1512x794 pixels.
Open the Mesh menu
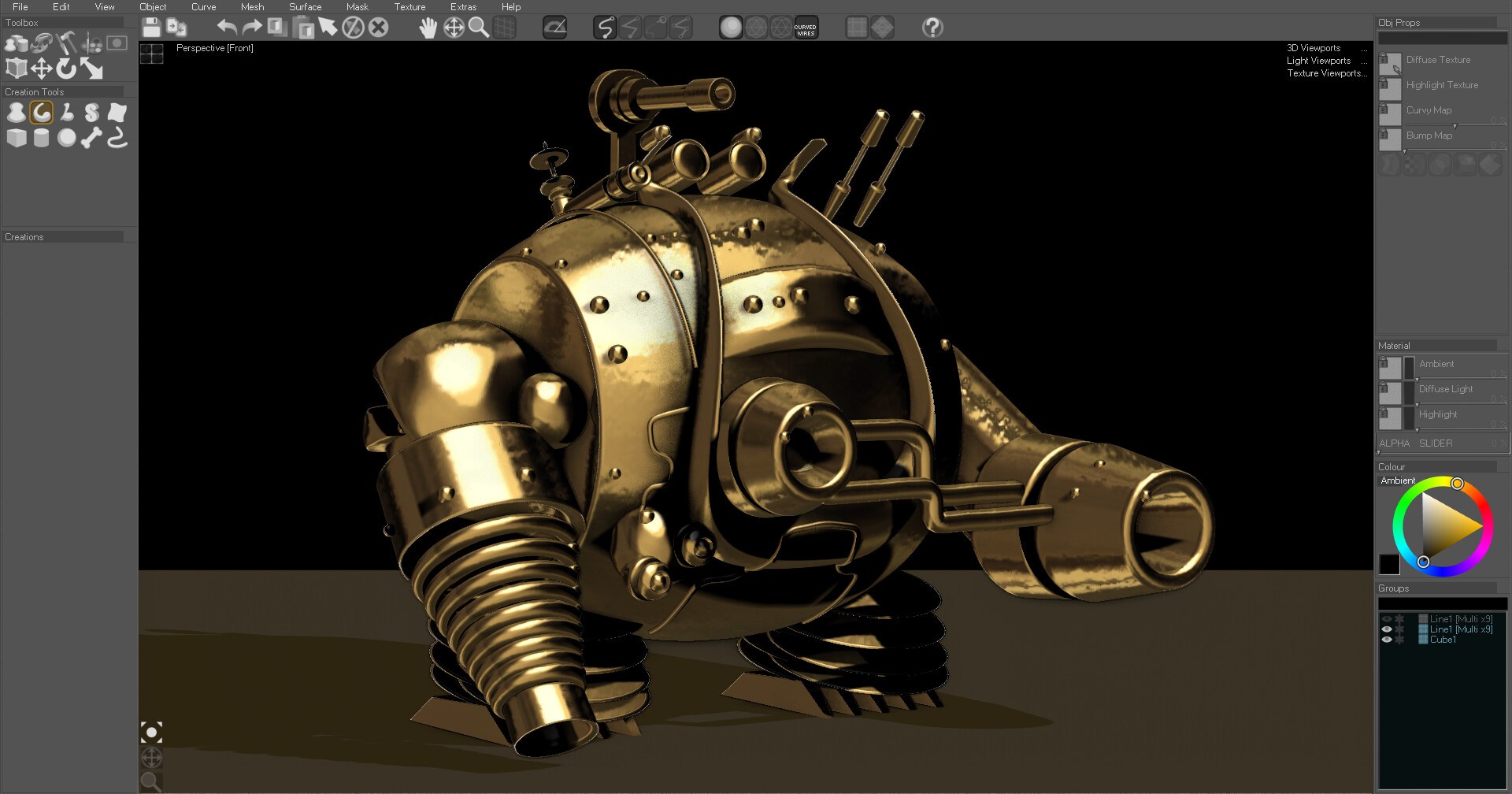click(252, 7)
